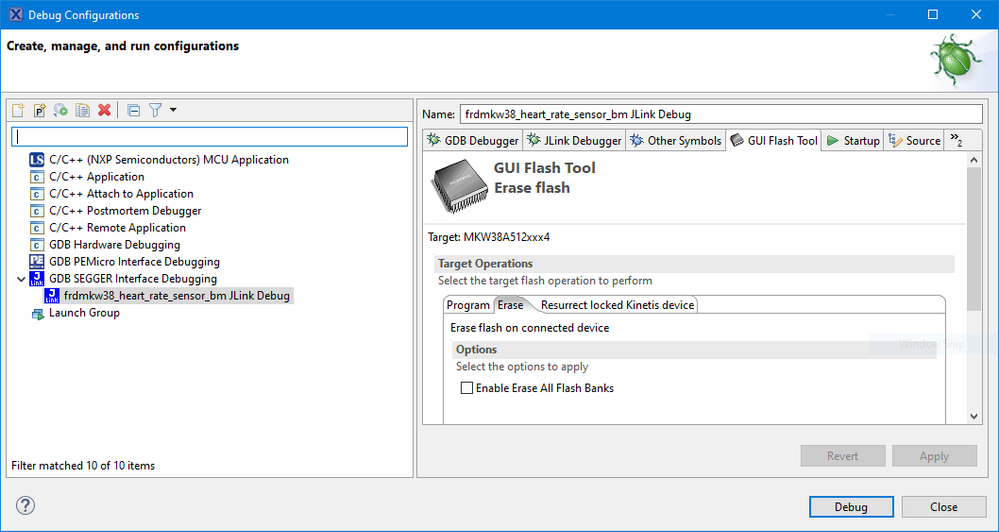Click the scroll down arrow in flash panel
This screenshot has width=999, height=532.
coord(974,416)
